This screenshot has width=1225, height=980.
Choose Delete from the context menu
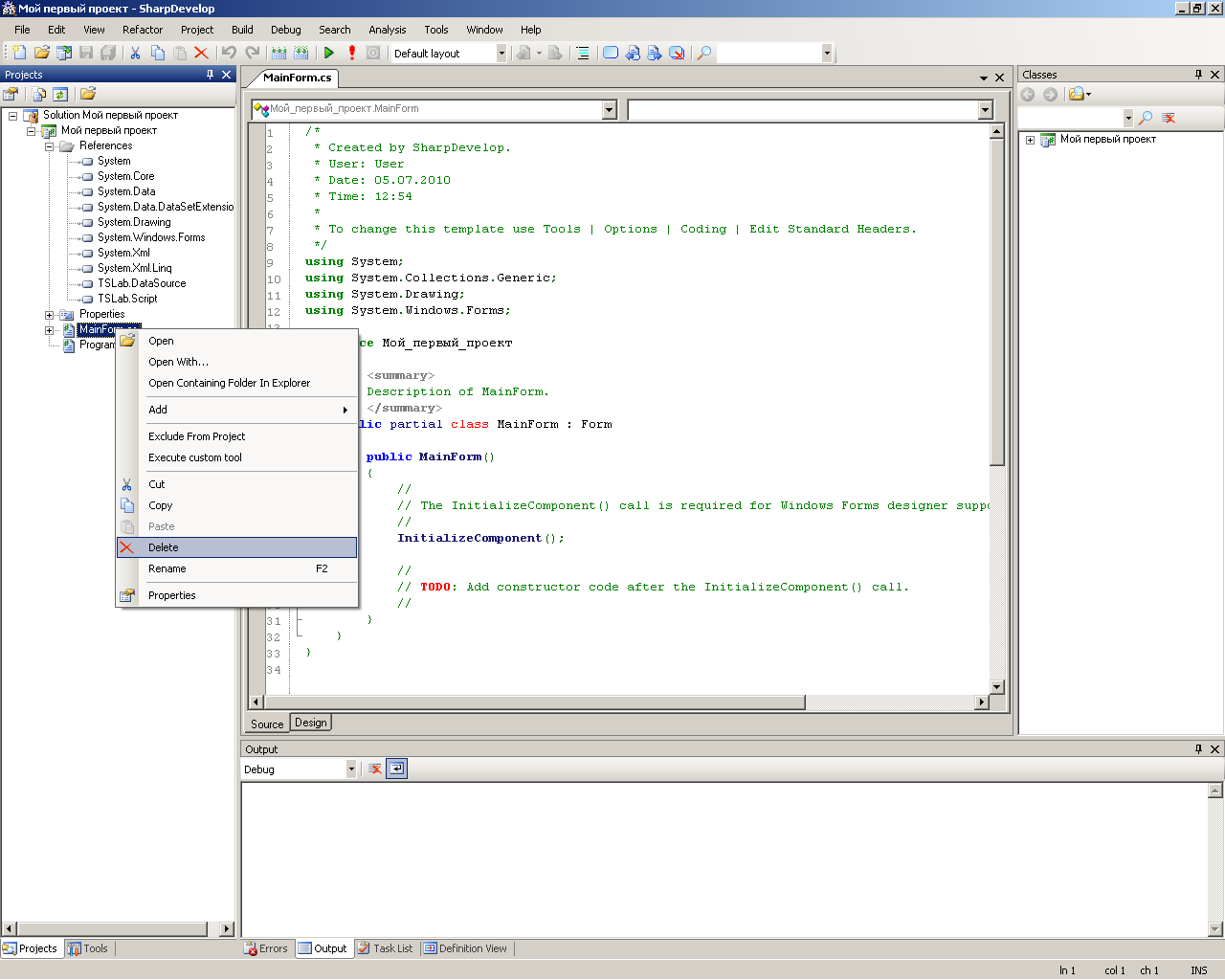tap(164, 547)
